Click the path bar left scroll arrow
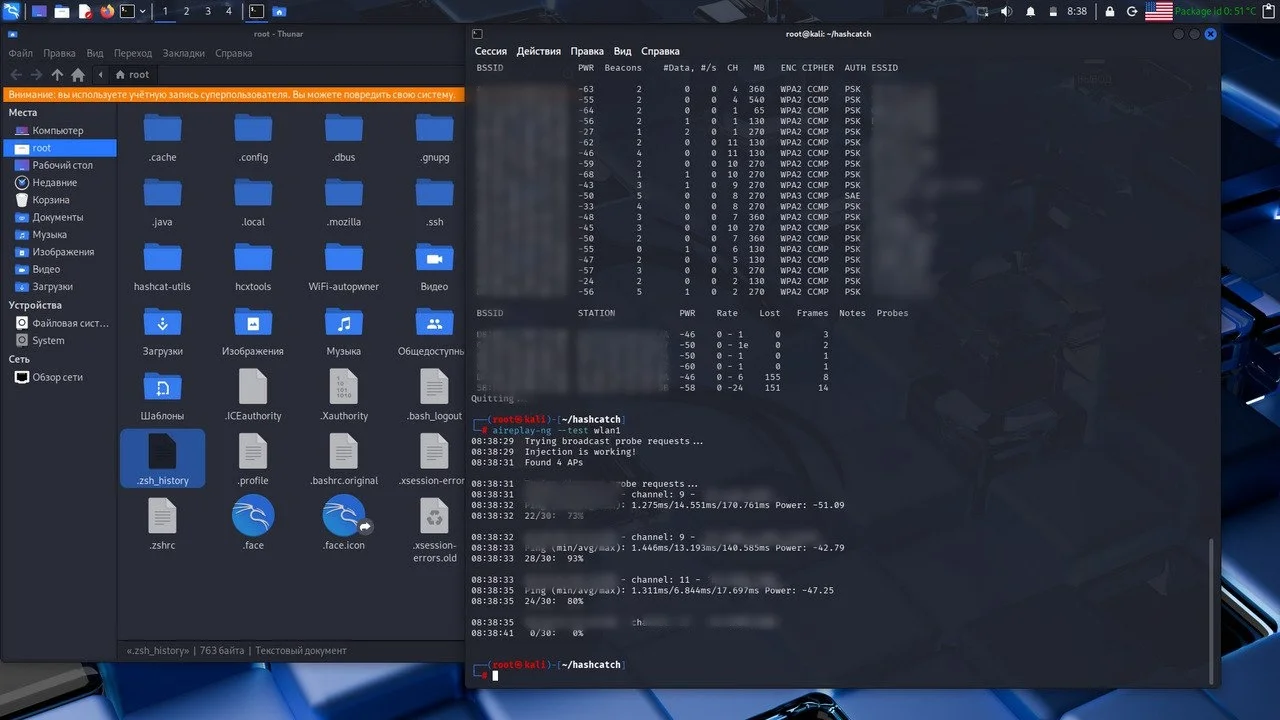The width and height of the screenshot is (1280, 720). click(101, 75)
